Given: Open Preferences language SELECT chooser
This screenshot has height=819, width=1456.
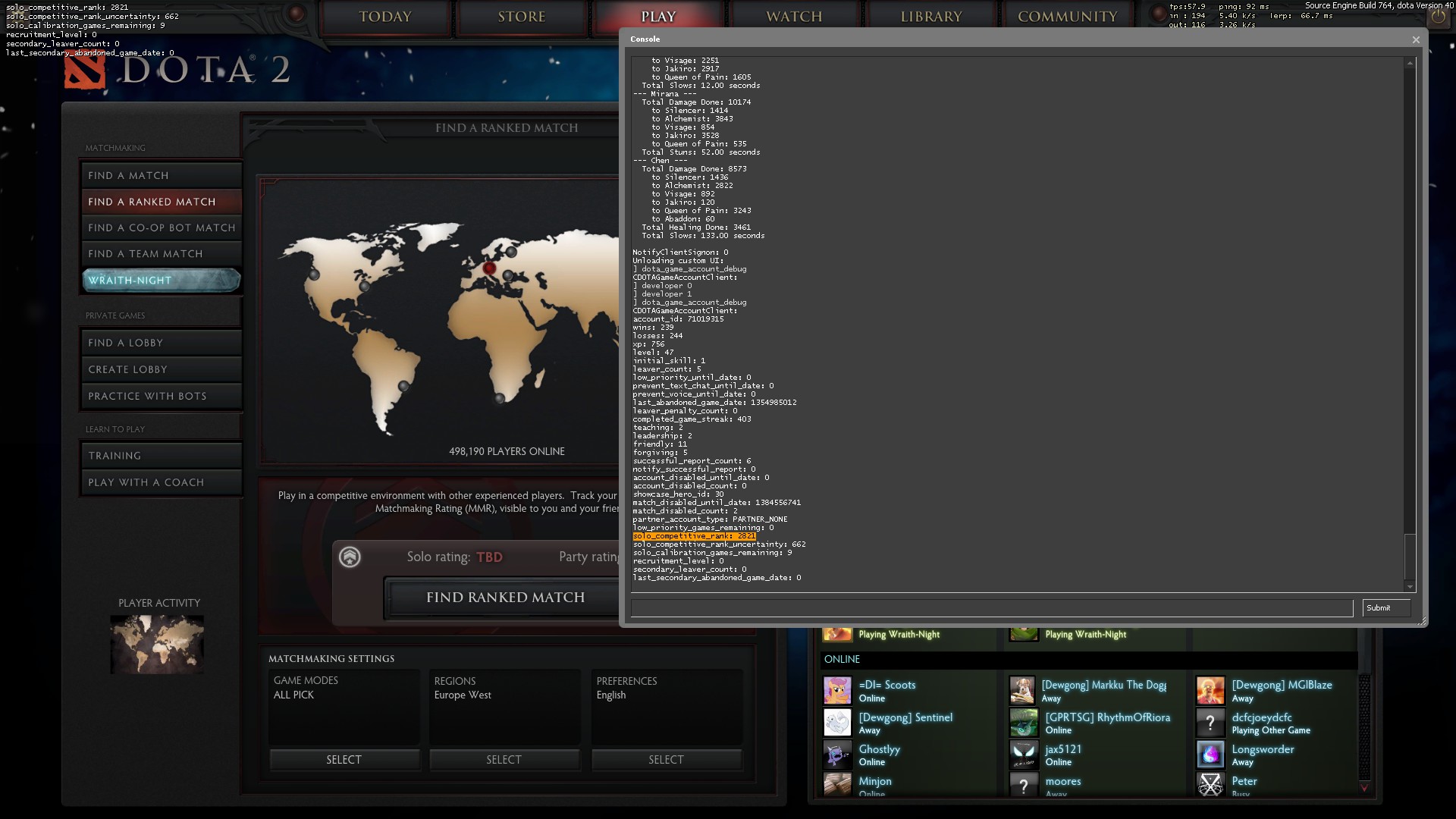Looking at the screenshot, I should coord(666,760).
